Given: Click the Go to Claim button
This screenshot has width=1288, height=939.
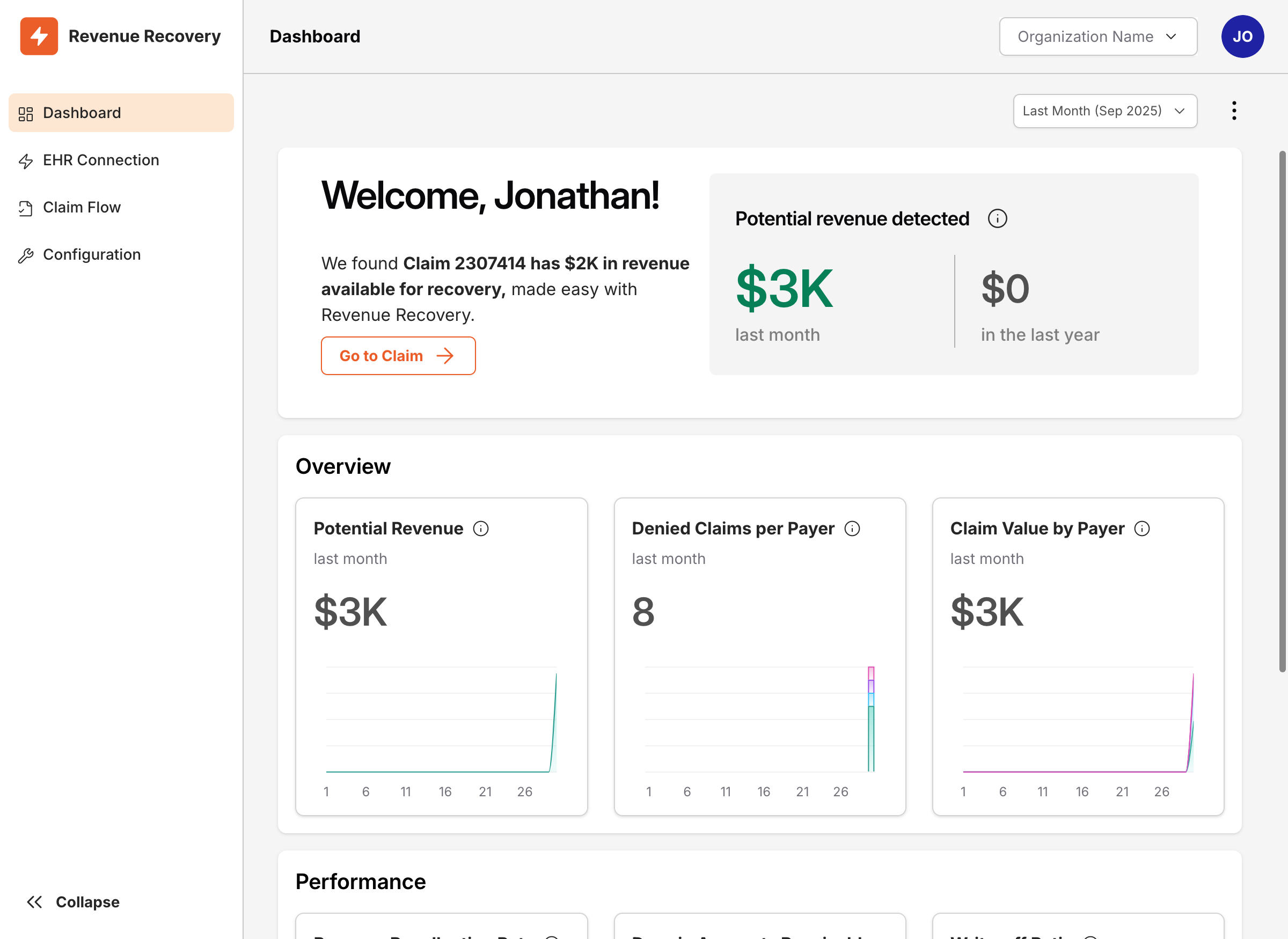Looking at the screenshot, I should pos(398,356).
